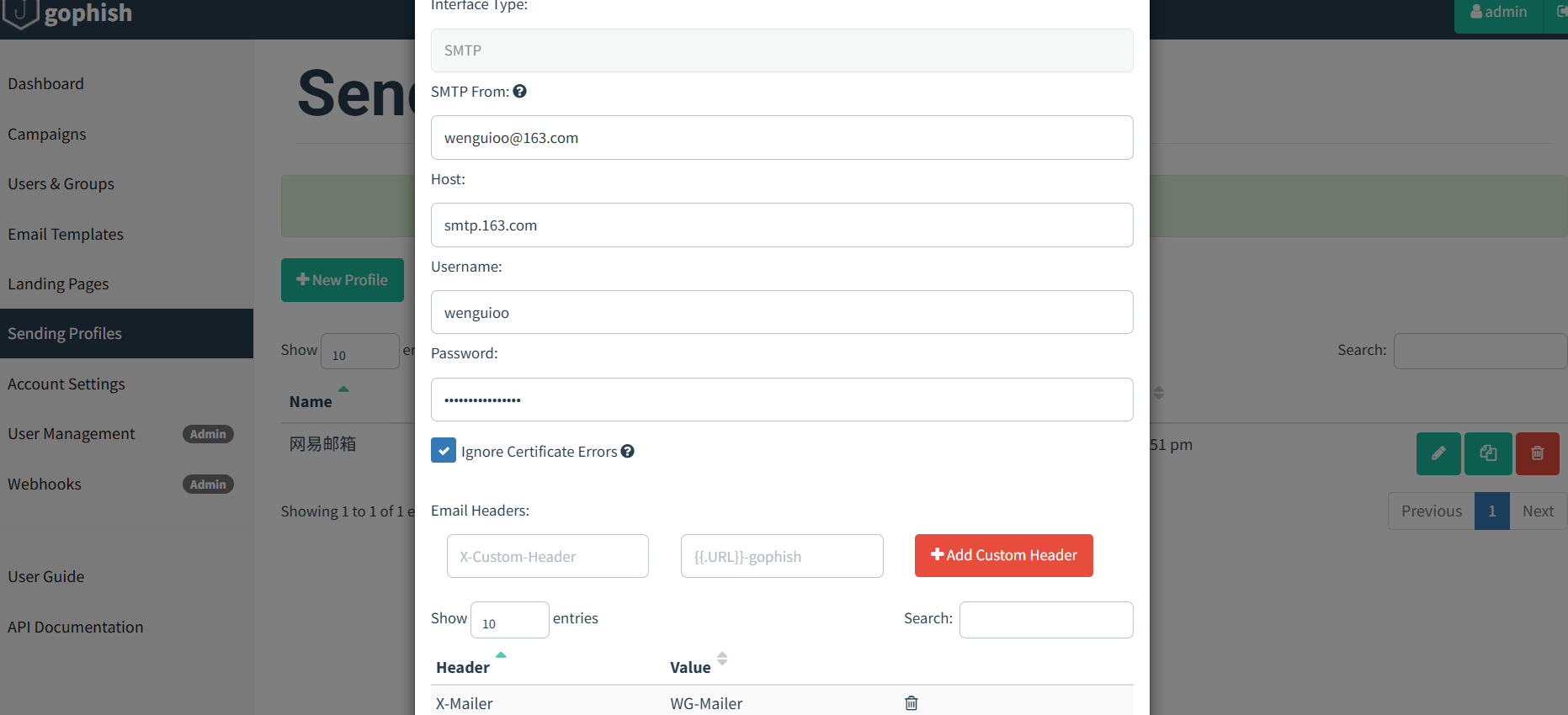The height and width of the screenshot is (715, 1568).
Task: Click the red delete profile trash button
Action: point(1537,453)
